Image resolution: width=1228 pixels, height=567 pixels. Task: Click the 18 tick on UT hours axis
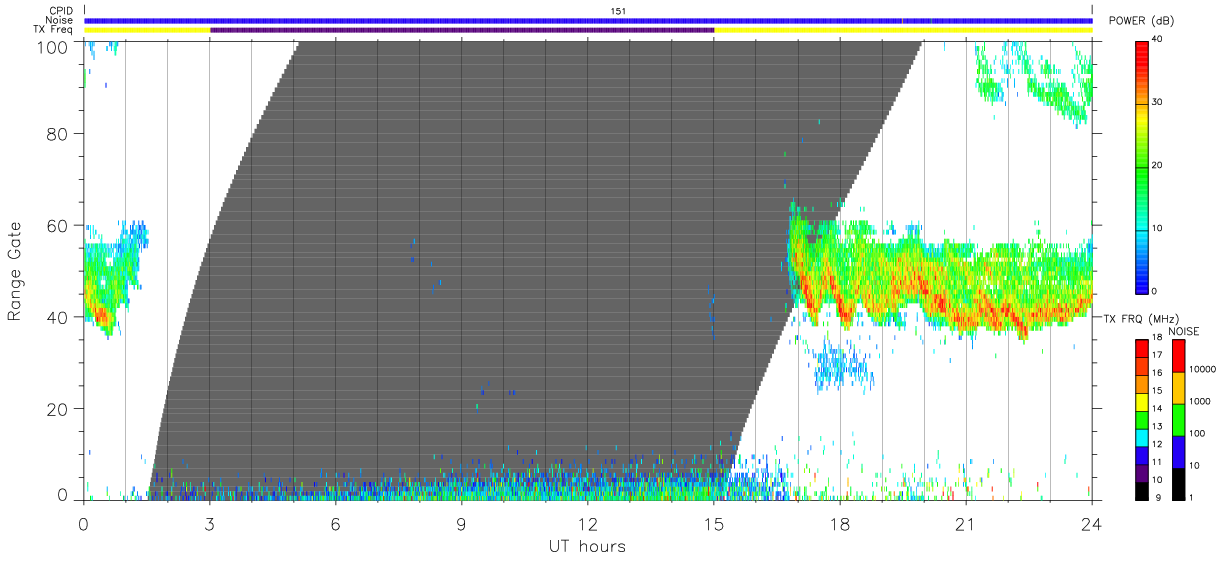coord(840,523)
